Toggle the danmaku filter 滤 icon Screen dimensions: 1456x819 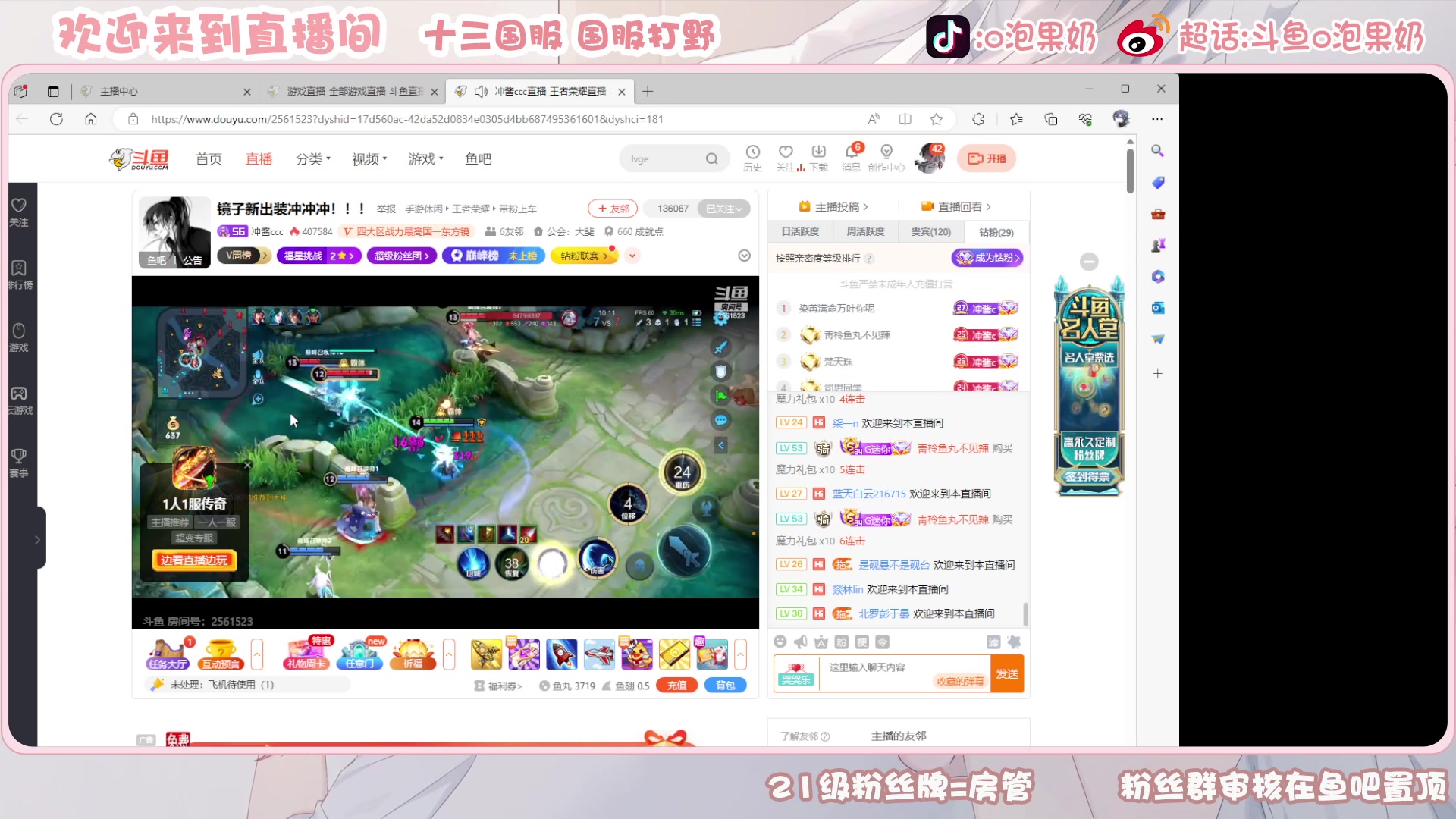coord(994,642)
